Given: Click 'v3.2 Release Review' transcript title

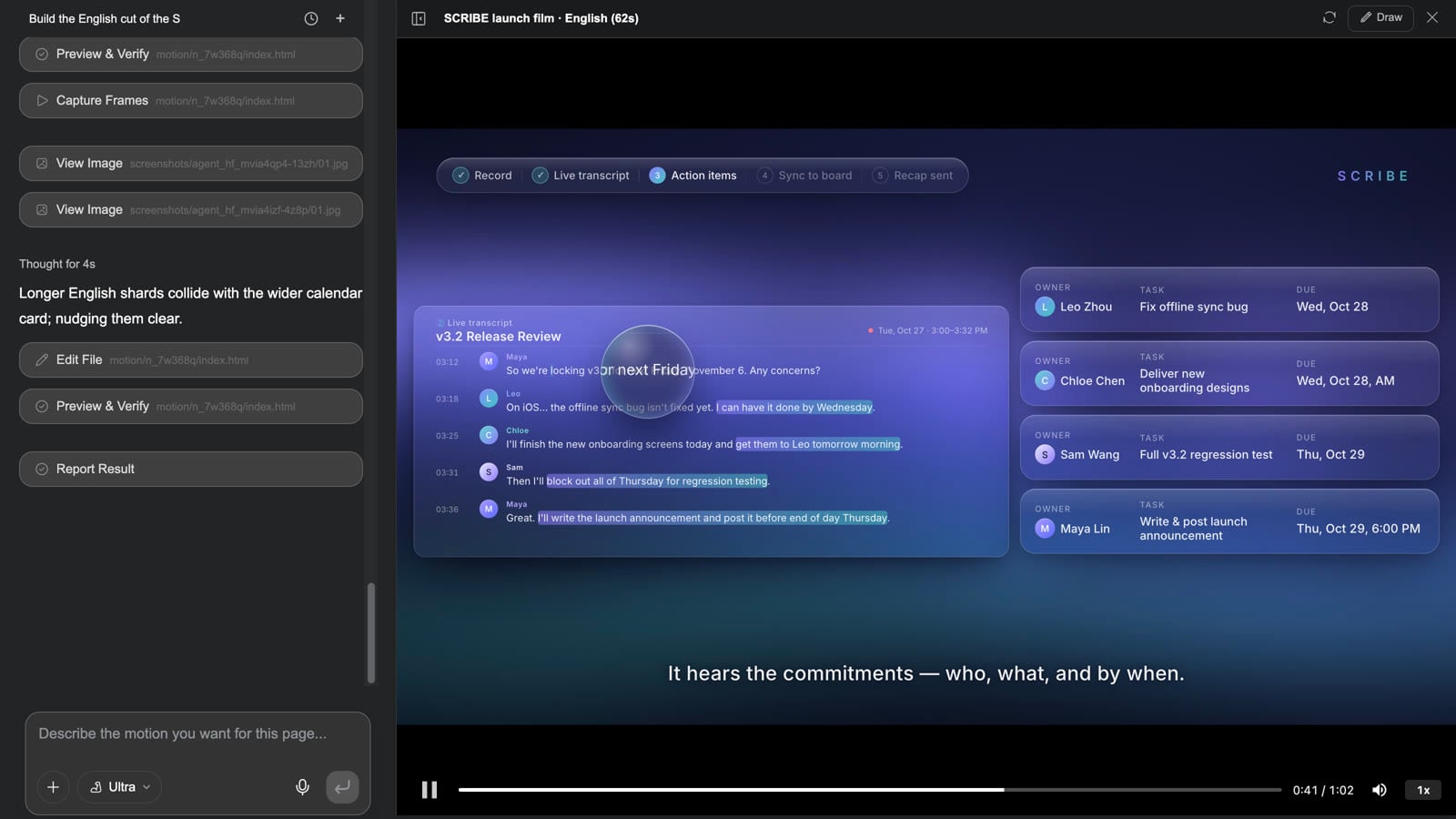Looking at the screenshot, I should point(499,337).
